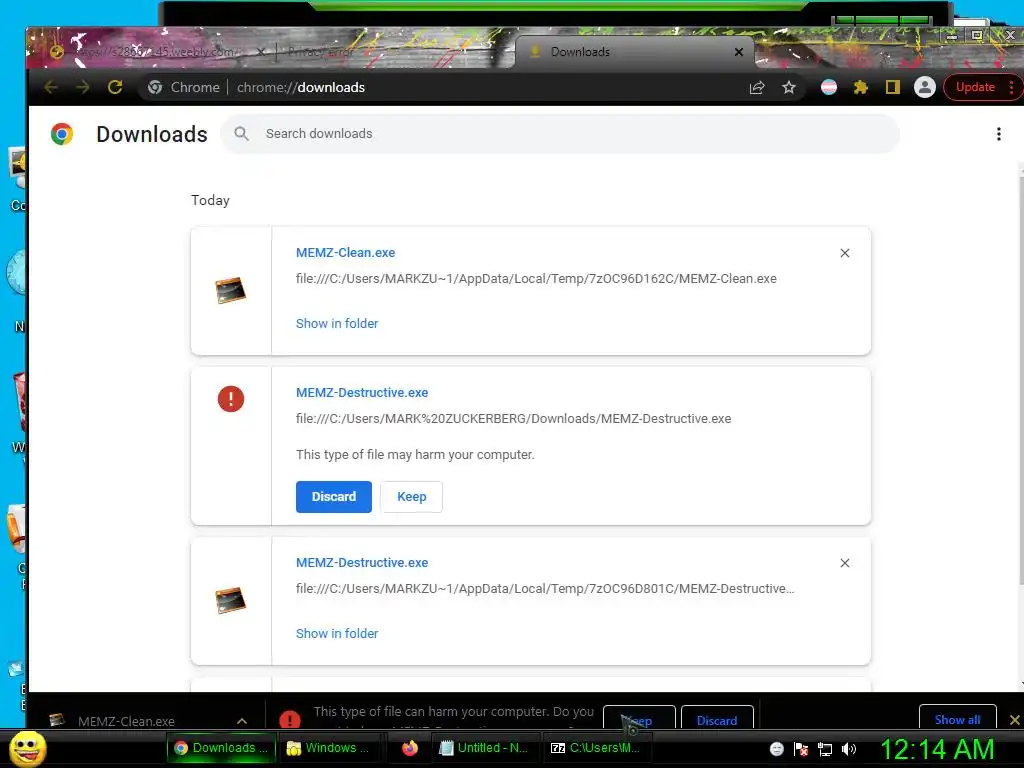Click MEMZ-Clean.exe item in the download shelf
Screen dimensions: 1024x768
tap(126, 721)
